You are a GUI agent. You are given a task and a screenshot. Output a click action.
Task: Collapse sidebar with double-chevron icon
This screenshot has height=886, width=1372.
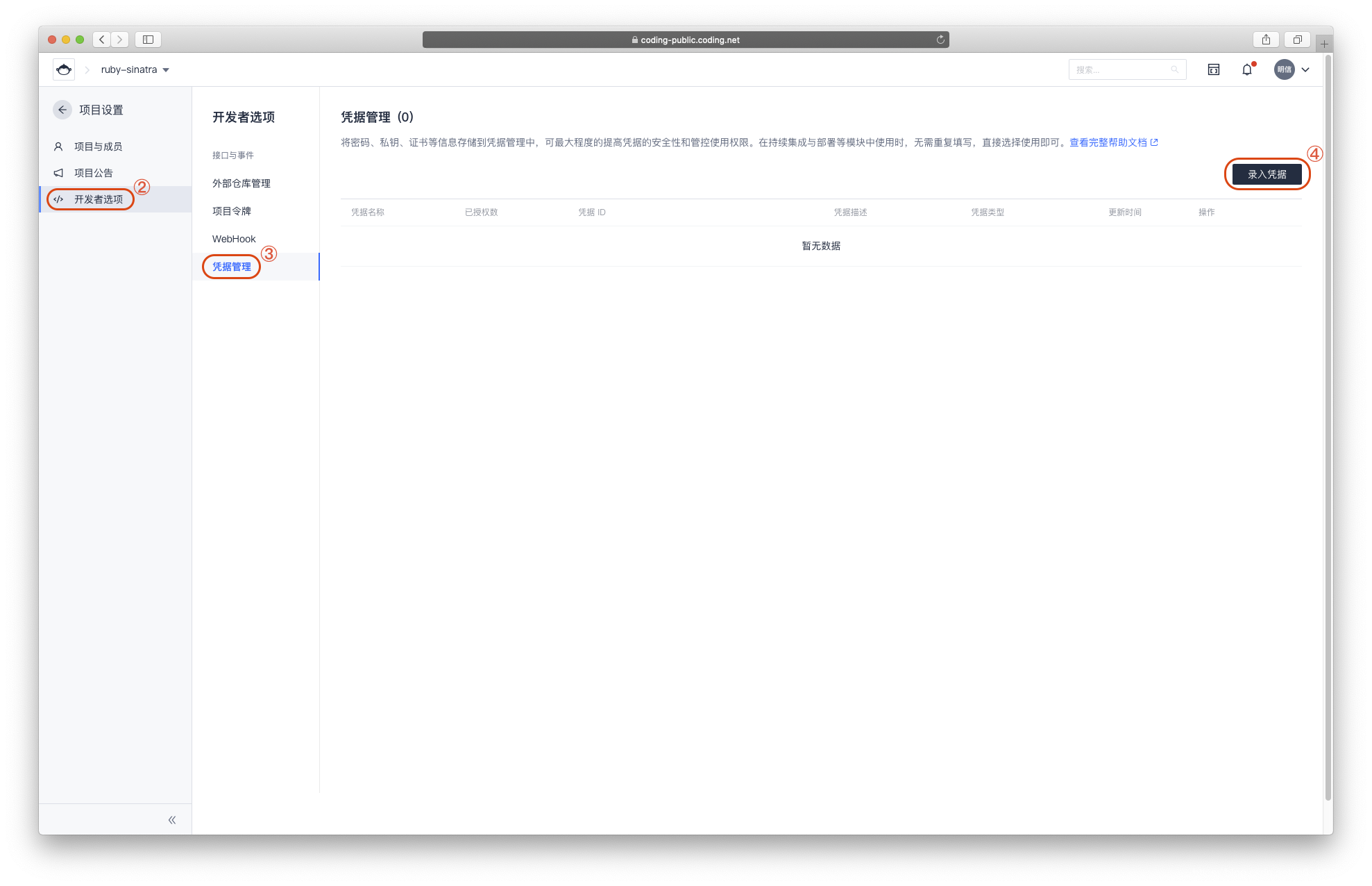pos(171,820)
